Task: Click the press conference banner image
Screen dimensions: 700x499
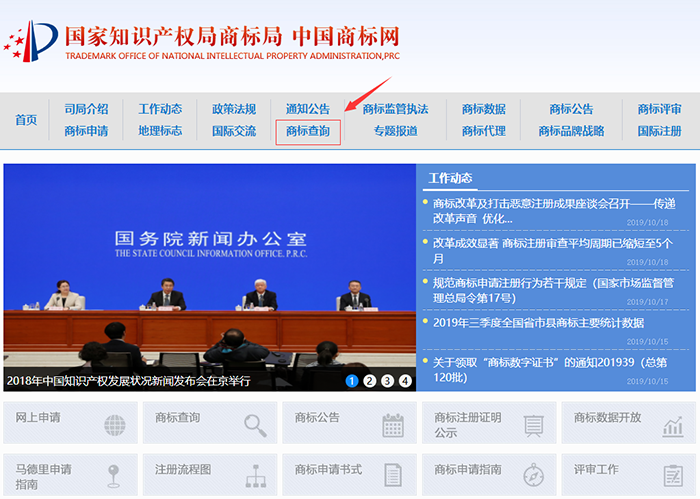Action: pyautogui.click(x=208, y=270)
